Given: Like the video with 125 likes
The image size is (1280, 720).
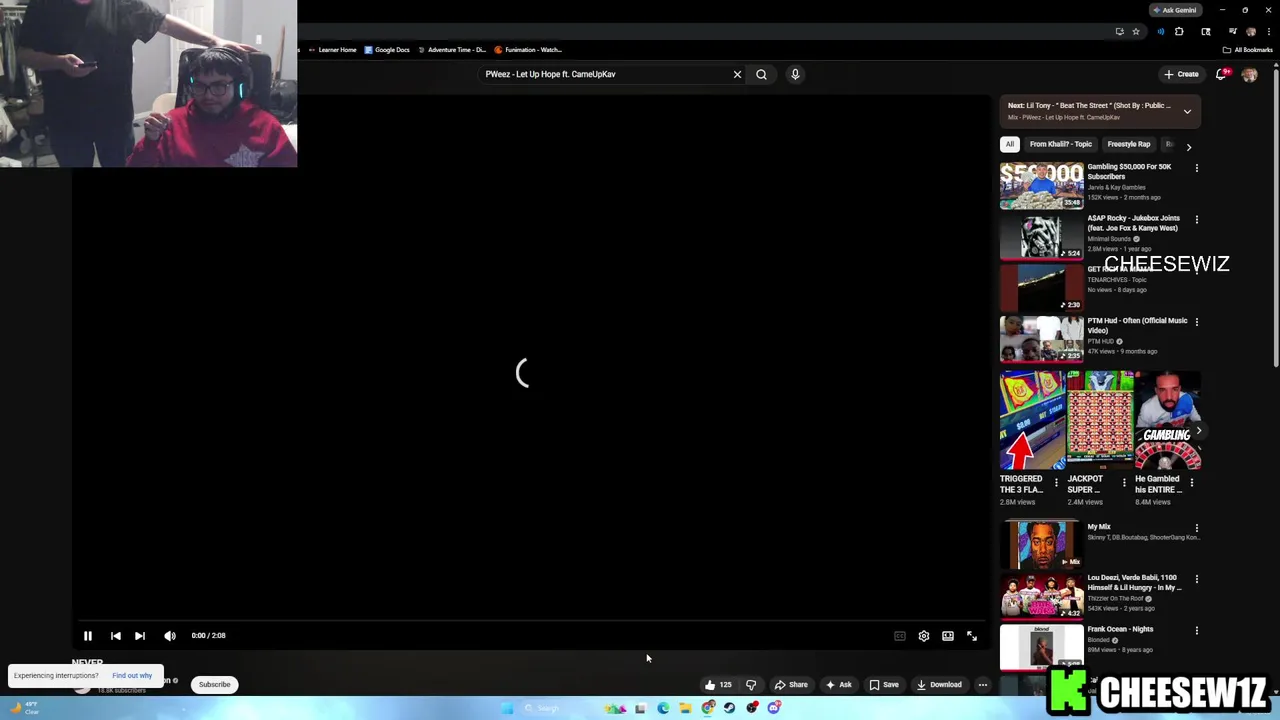Looking at the screenshot, I should 718,685.
